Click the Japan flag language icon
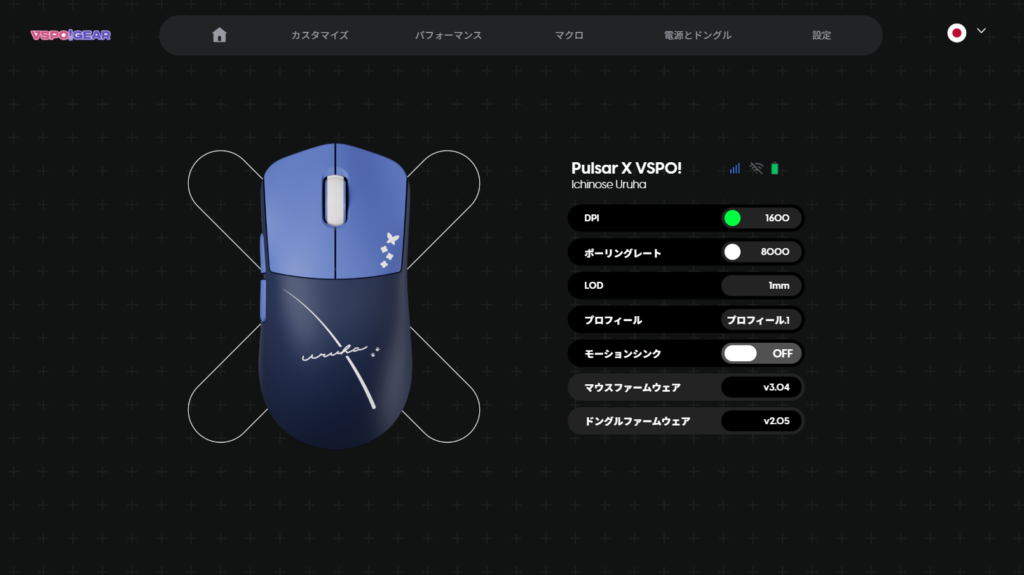 [956, 33]
